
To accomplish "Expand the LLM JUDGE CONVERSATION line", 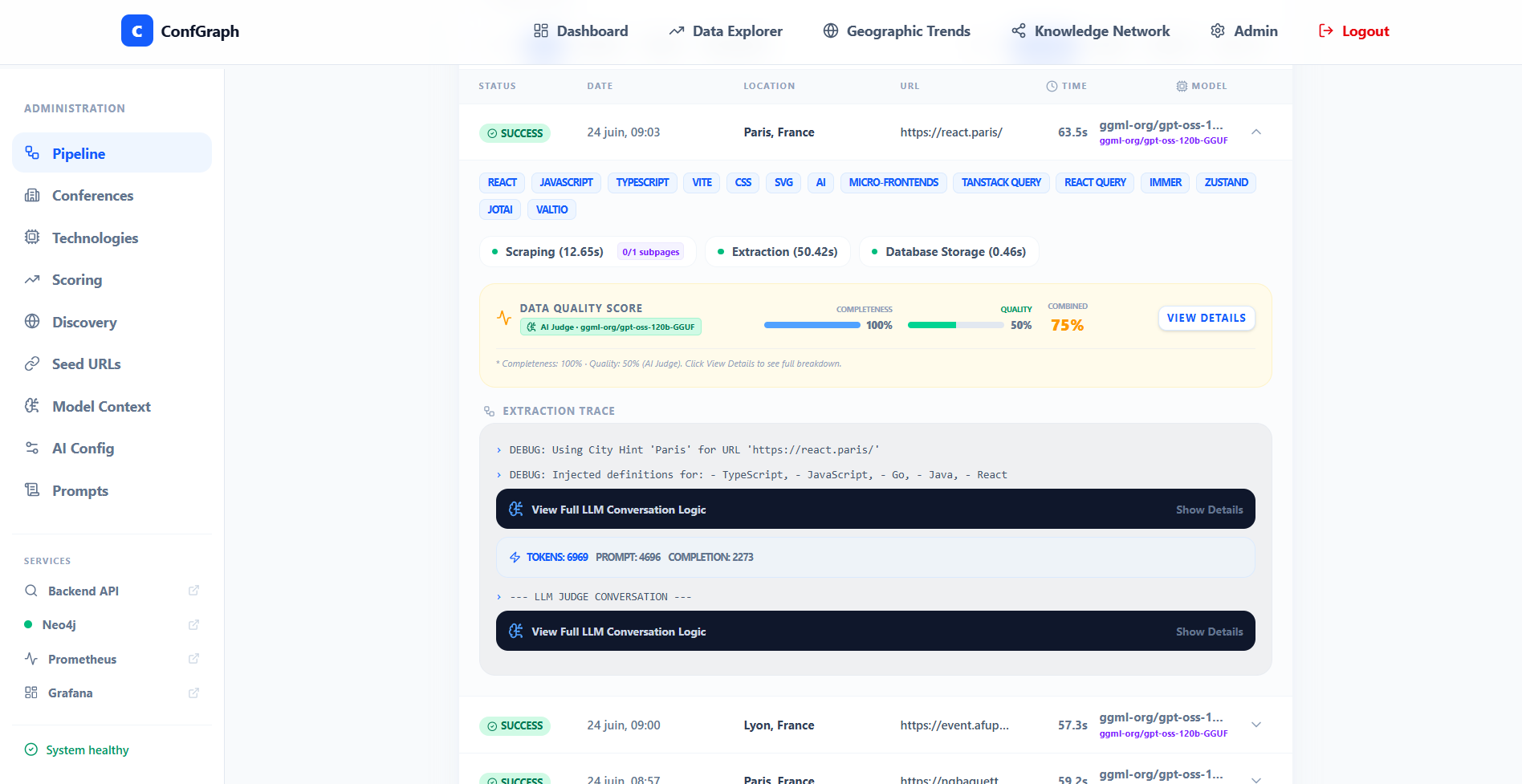I will [594, 597].
